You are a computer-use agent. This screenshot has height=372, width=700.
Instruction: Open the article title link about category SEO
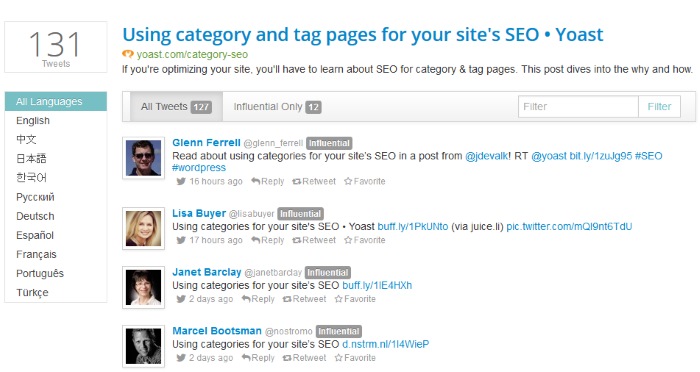362,35
